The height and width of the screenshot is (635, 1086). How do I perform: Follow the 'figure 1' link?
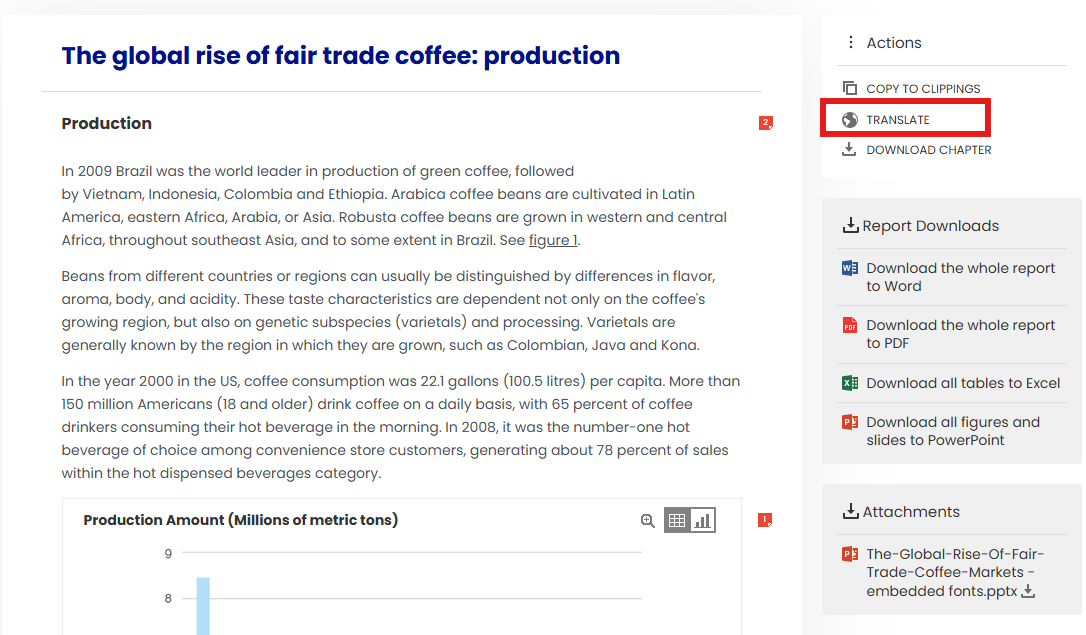pos(553,240)
